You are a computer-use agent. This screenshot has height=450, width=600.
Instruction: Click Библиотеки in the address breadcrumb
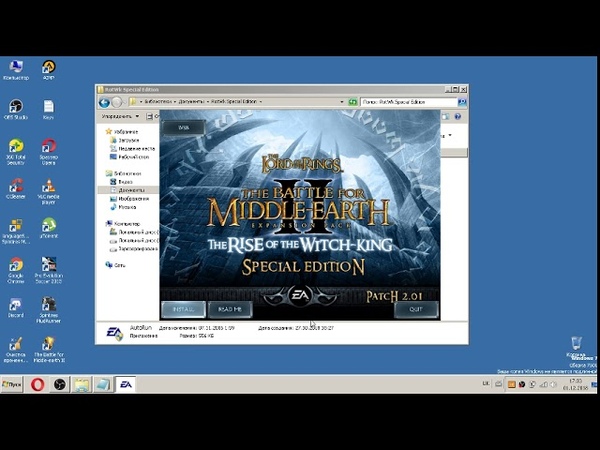pos(158,102)
